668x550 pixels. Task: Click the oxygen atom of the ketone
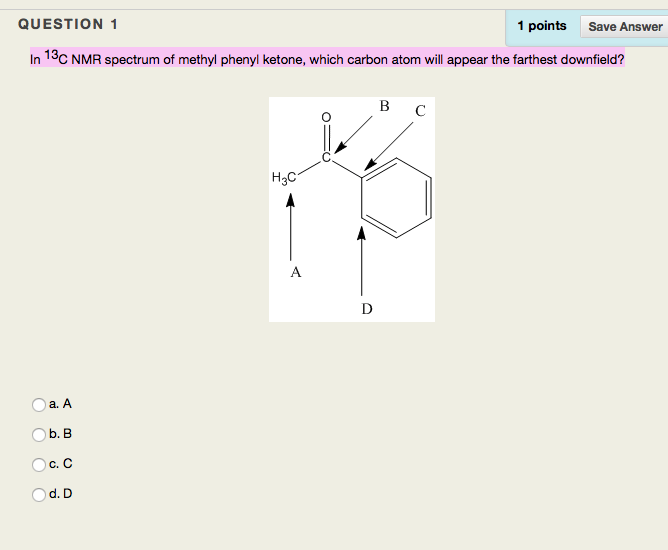[x=325, y=118]
